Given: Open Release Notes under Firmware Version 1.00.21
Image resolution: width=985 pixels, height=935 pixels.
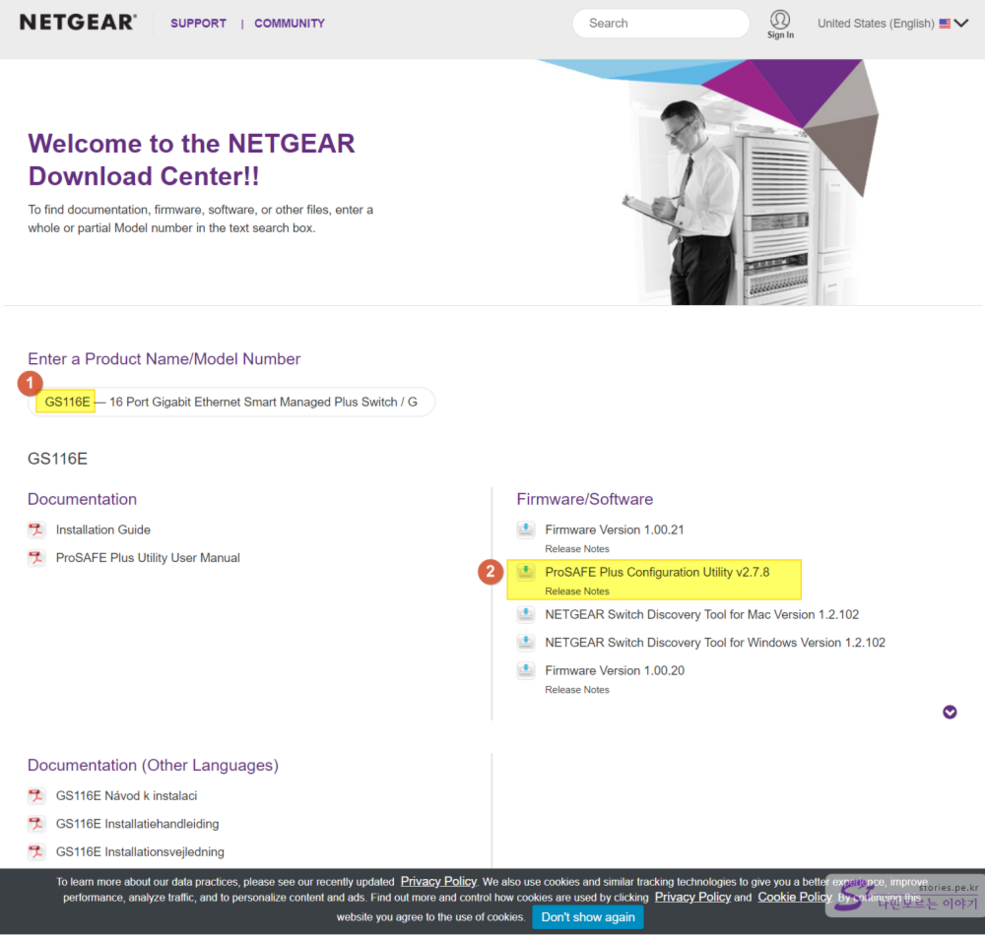Looking at the screenshot, I should coord(576,549).
